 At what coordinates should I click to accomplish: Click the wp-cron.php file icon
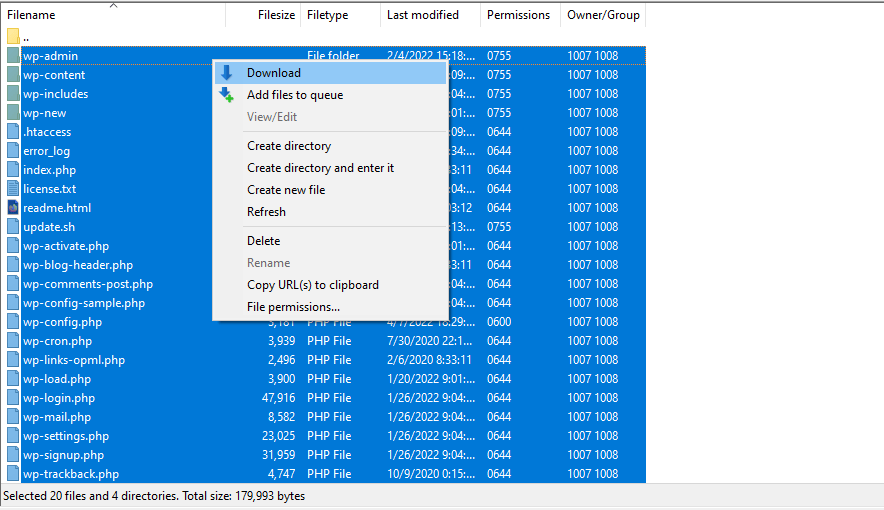tap(14, 341)
